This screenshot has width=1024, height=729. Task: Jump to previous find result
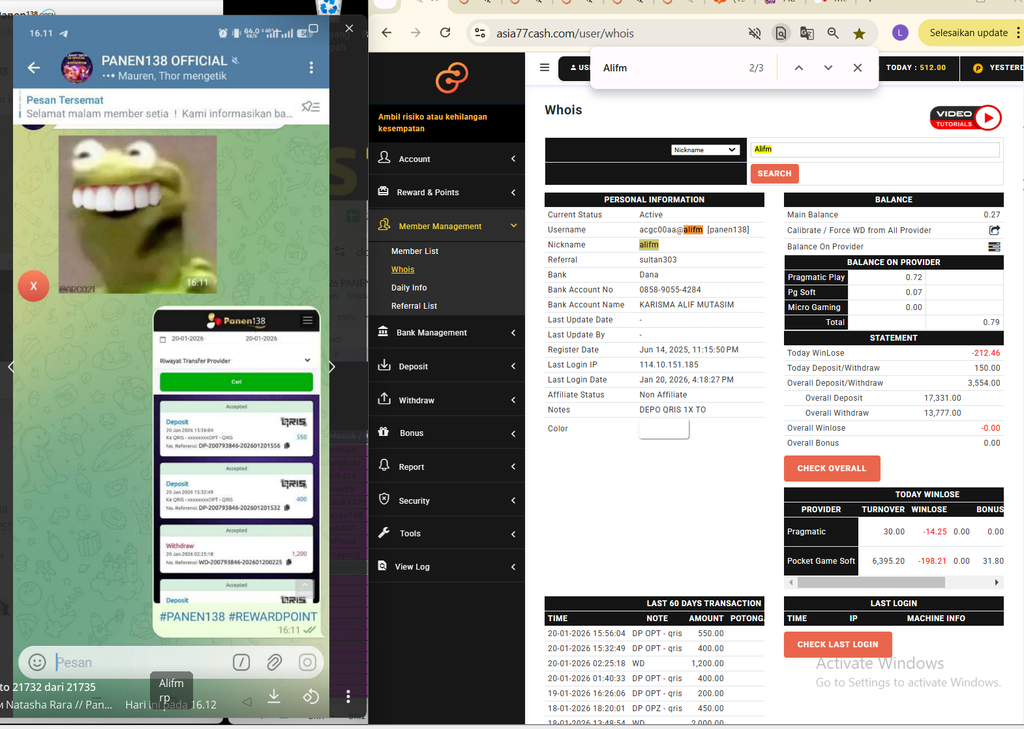(x=799, y=68)
